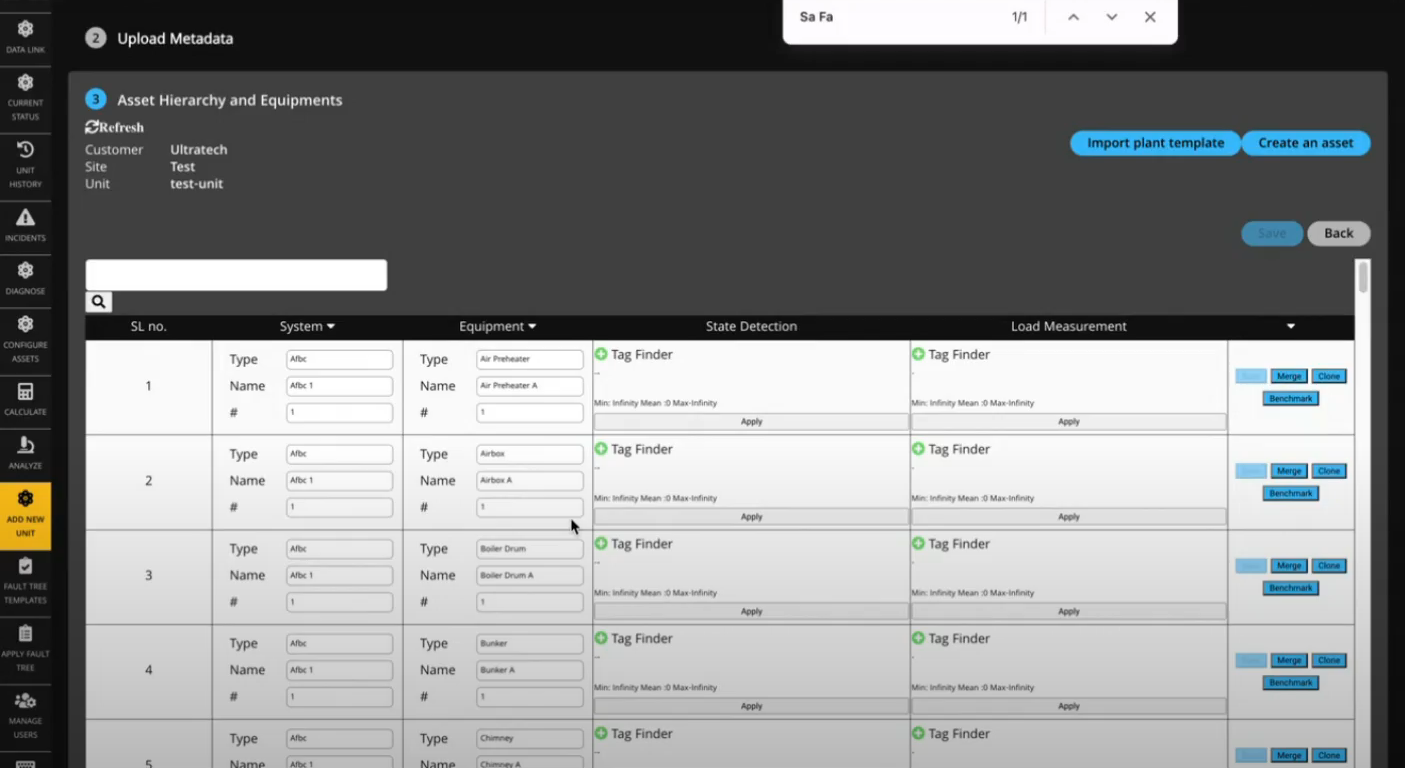Open the Analyze microscope icon
The width and height of the screenshot is (1405, 768).
pos(25,452)
